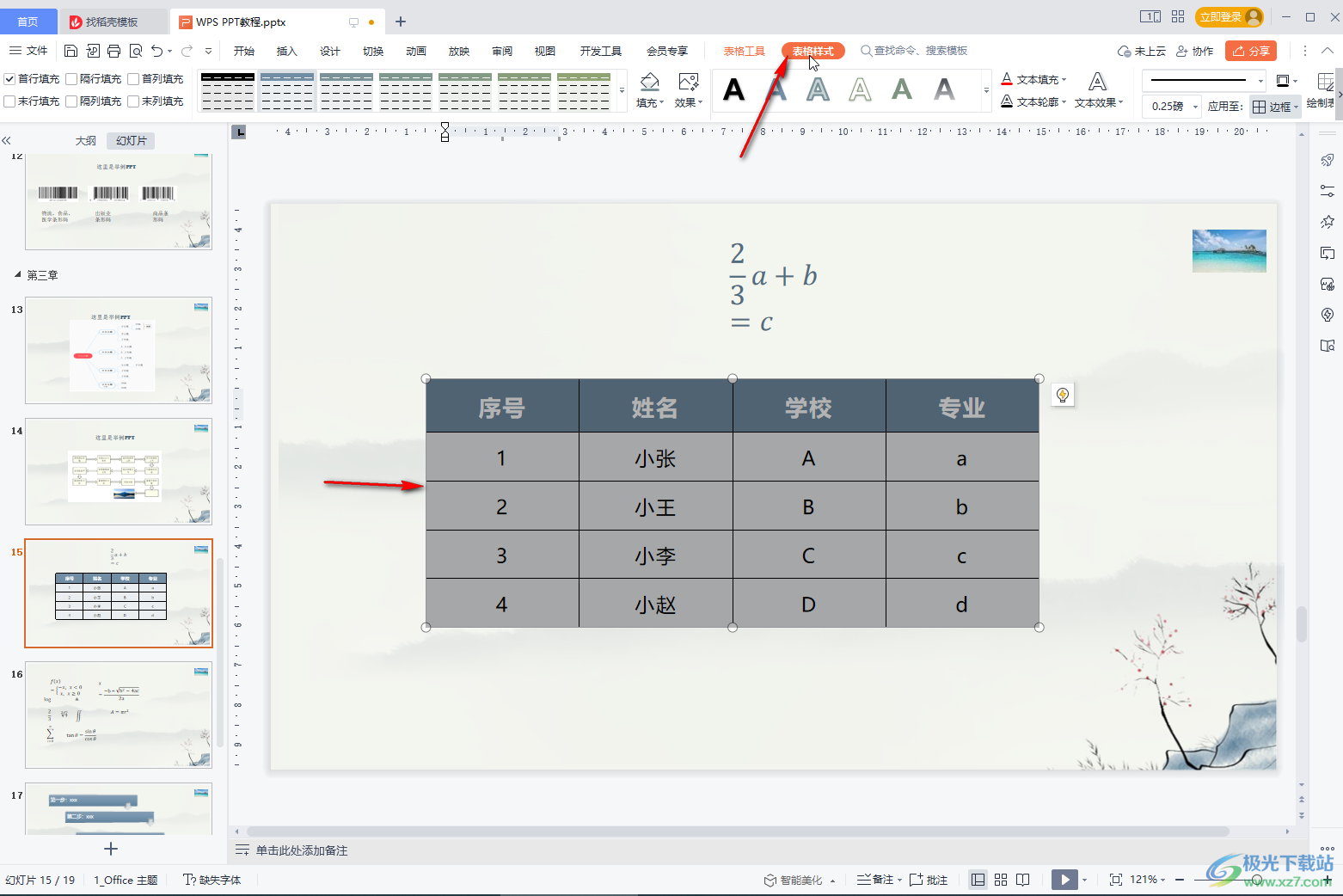Open Text Effects (文本效果) tool

pyautogui.click(x=1098, y=90)
